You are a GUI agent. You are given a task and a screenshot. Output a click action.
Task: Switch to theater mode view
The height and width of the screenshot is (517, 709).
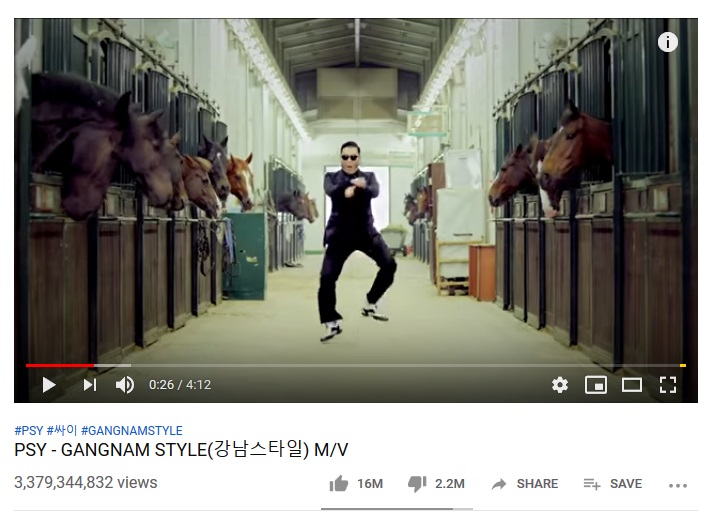(x=632, y=385)
